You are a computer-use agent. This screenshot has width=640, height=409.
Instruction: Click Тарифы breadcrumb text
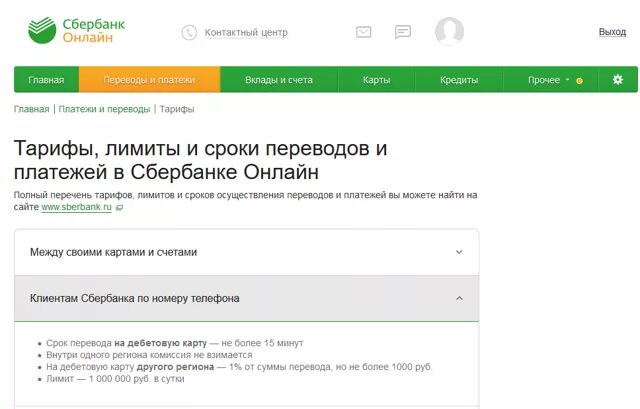[177, 109]
